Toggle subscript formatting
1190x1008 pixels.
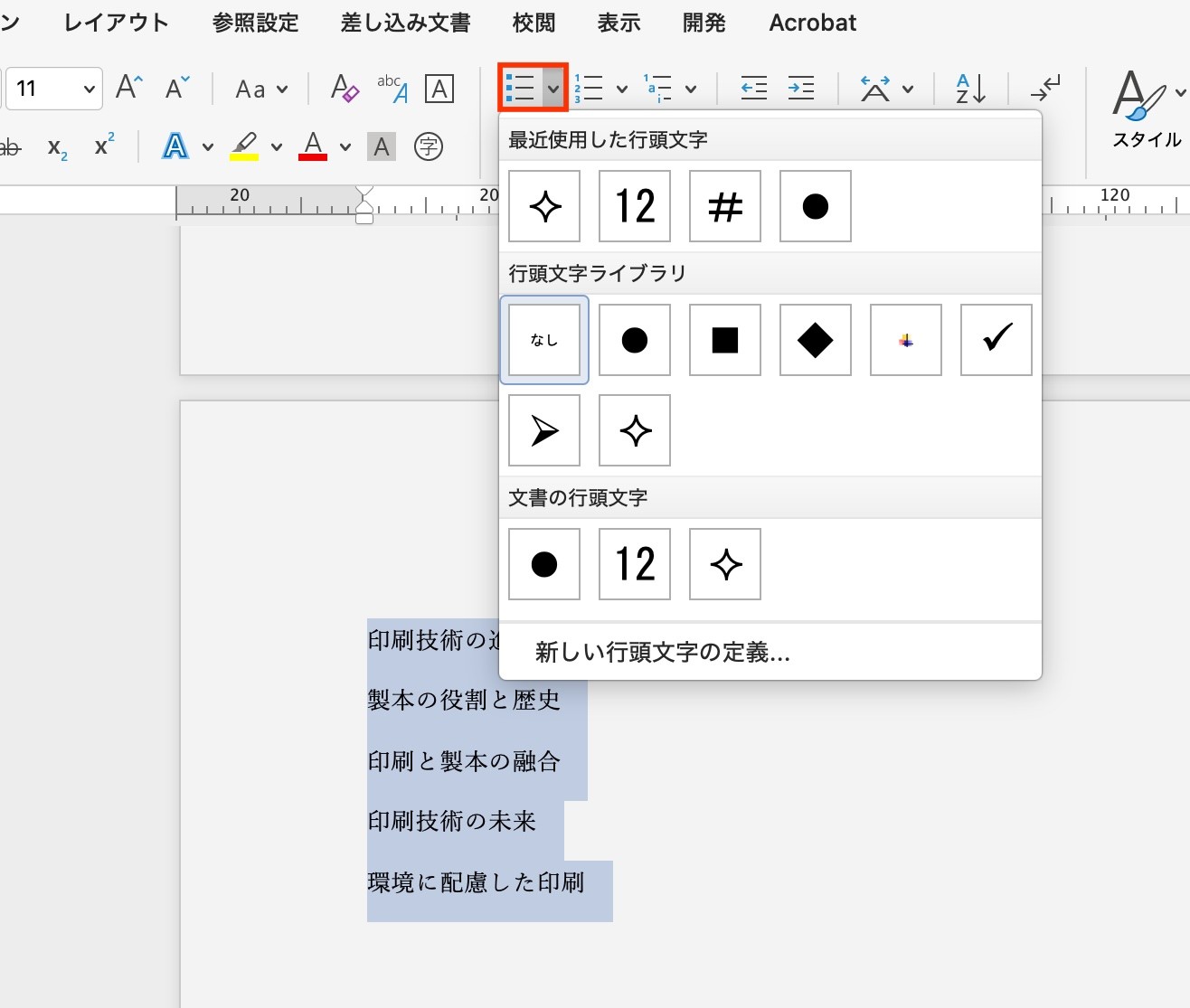pos(58,147)
